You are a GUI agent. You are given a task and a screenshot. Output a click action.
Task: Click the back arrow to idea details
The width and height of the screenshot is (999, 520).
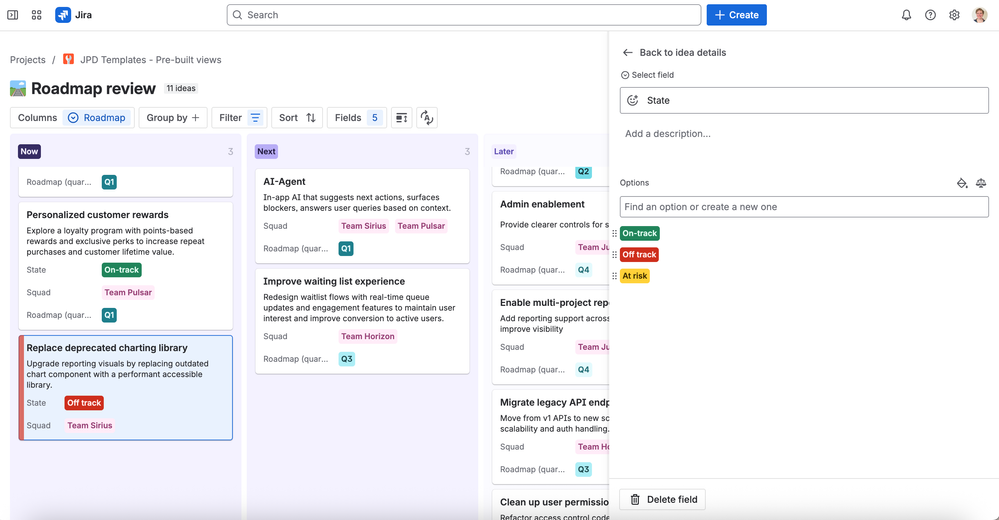628,52
